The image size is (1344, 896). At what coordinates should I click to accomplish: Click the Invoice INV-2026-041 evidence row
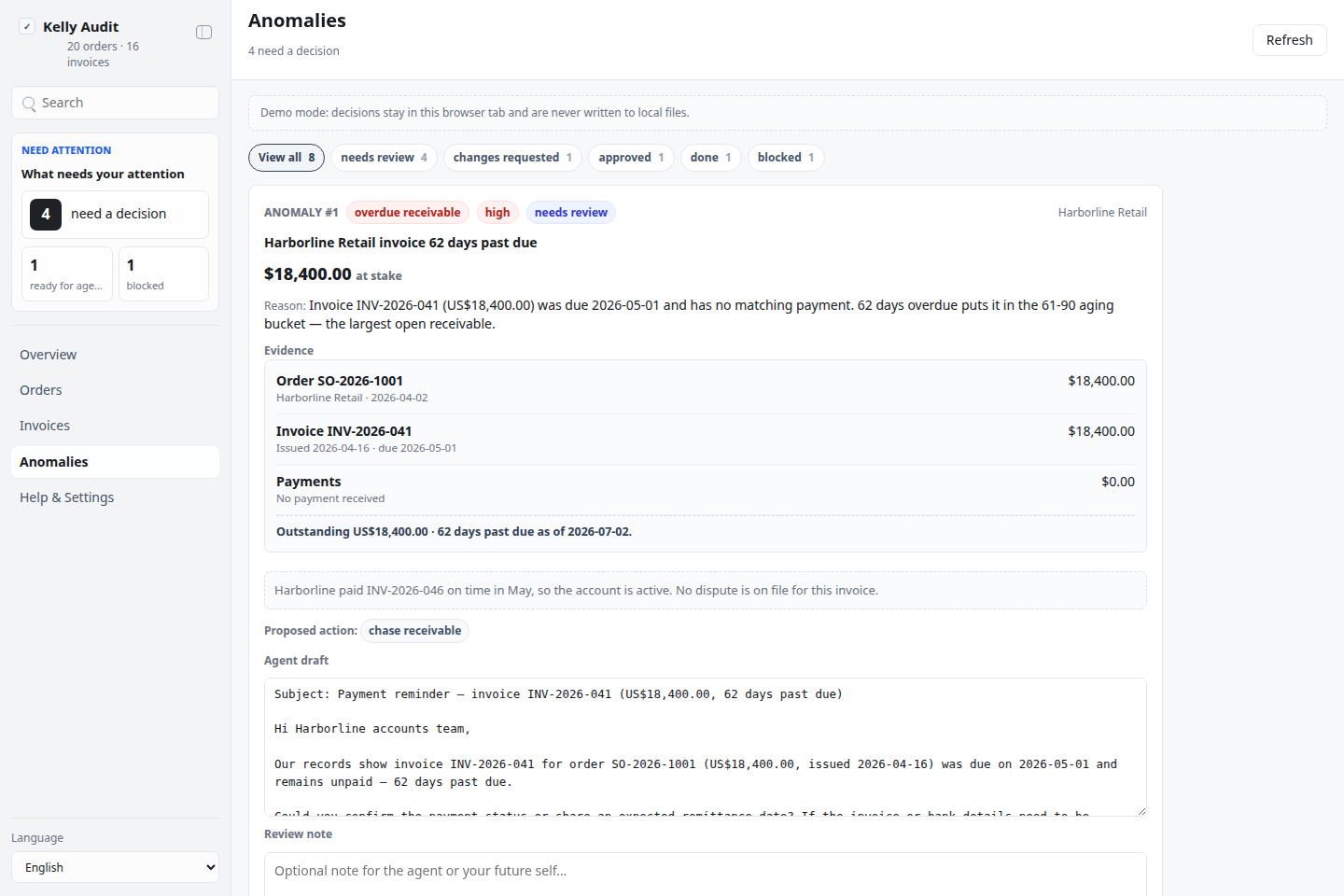pos(706,439)
